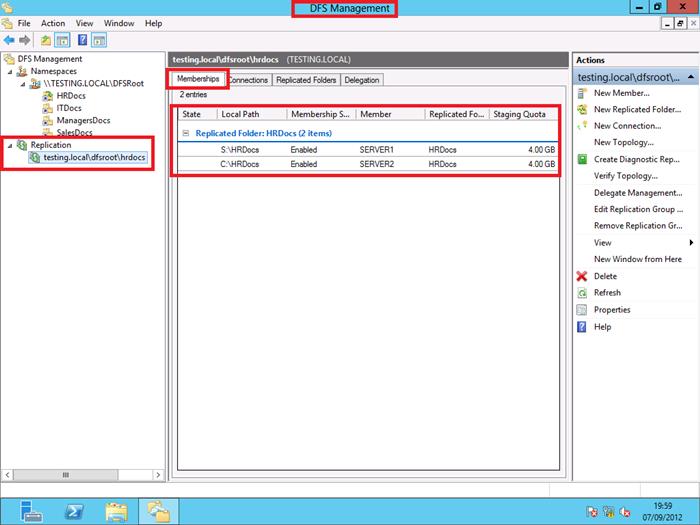Collapse the testing.local\dfsroot actions section arrow
The height and width of the screenshot is (525, 700).
tap(691, 77)
